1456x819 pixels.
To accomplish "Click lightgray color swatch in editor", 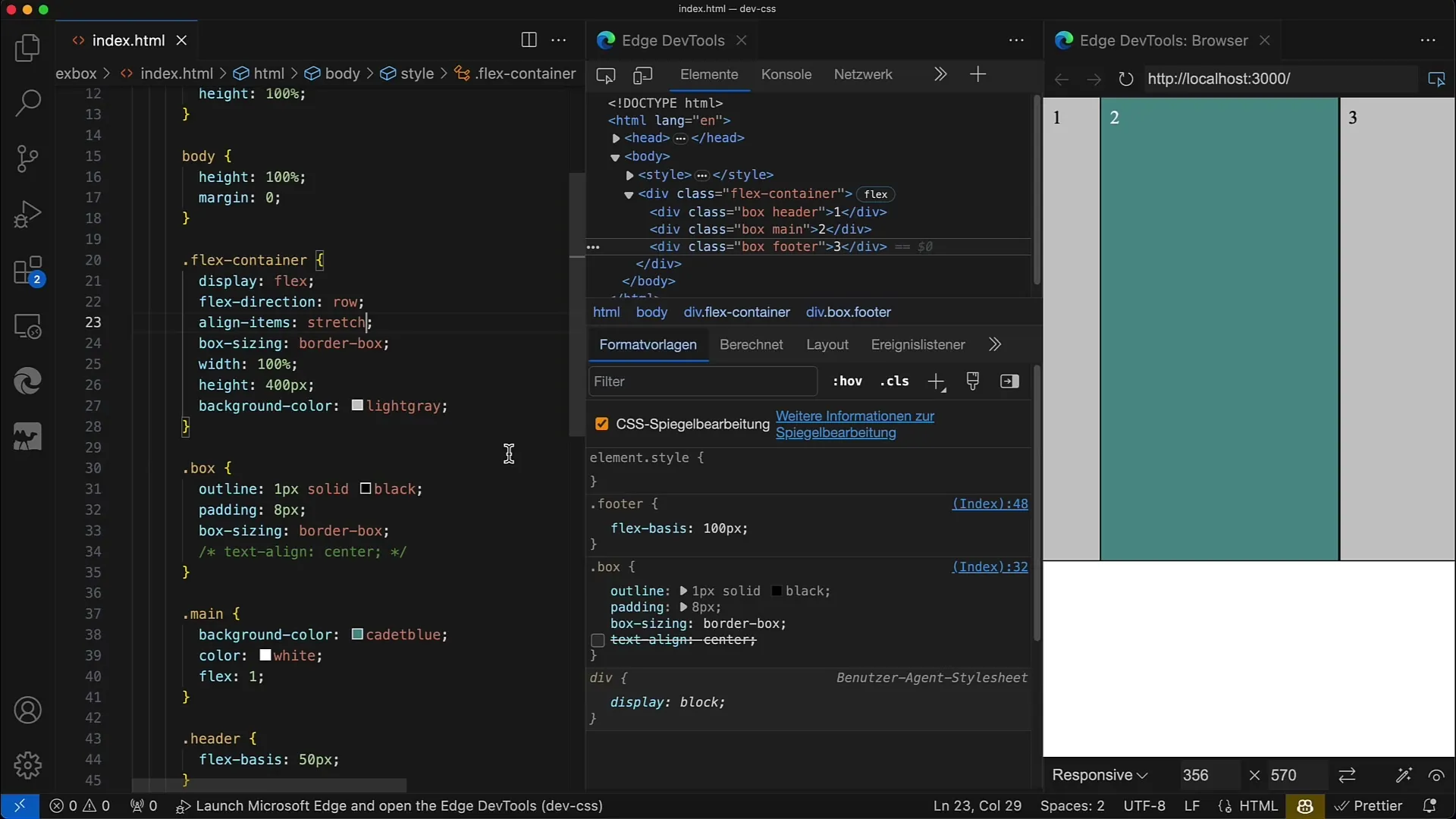I will coord(357,406).
